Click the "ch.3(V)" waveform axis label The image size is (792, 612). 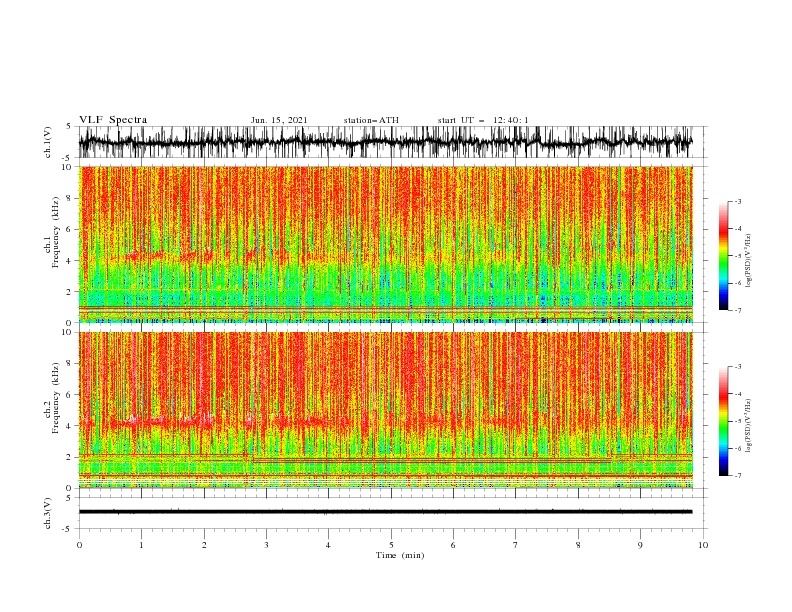click(48, 513)
